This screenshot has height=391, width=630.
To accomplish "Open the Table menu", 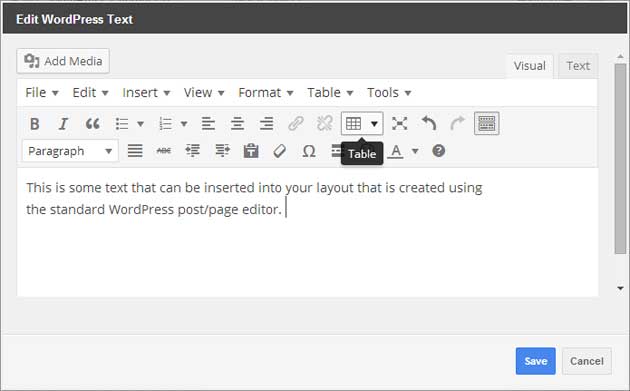I will coord(330,93).
